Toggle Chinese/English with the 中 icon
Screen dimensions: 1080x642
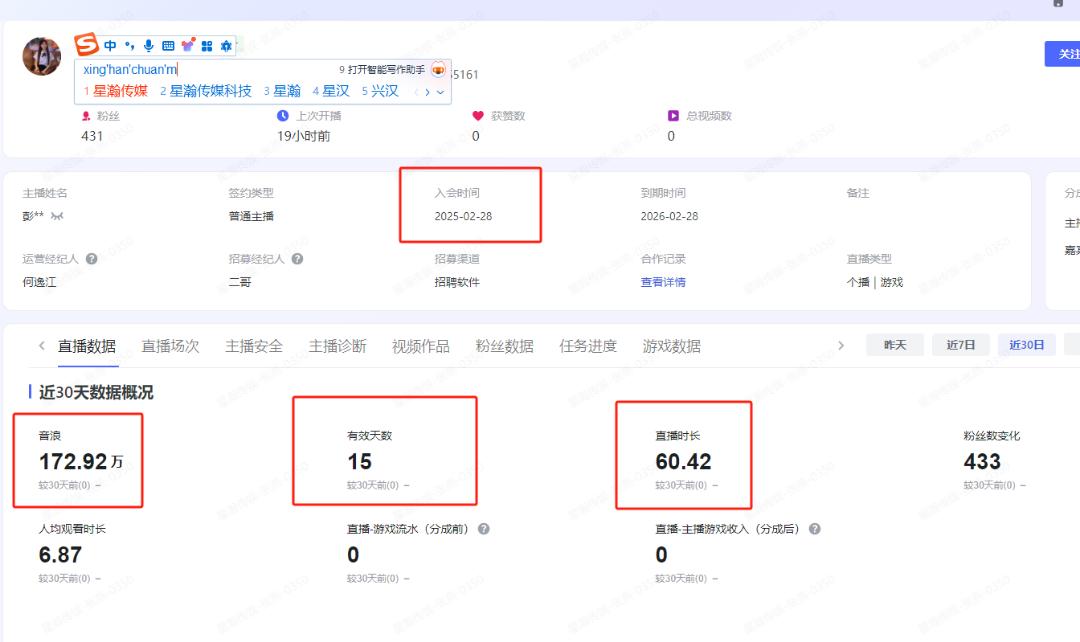pos(110,46)
